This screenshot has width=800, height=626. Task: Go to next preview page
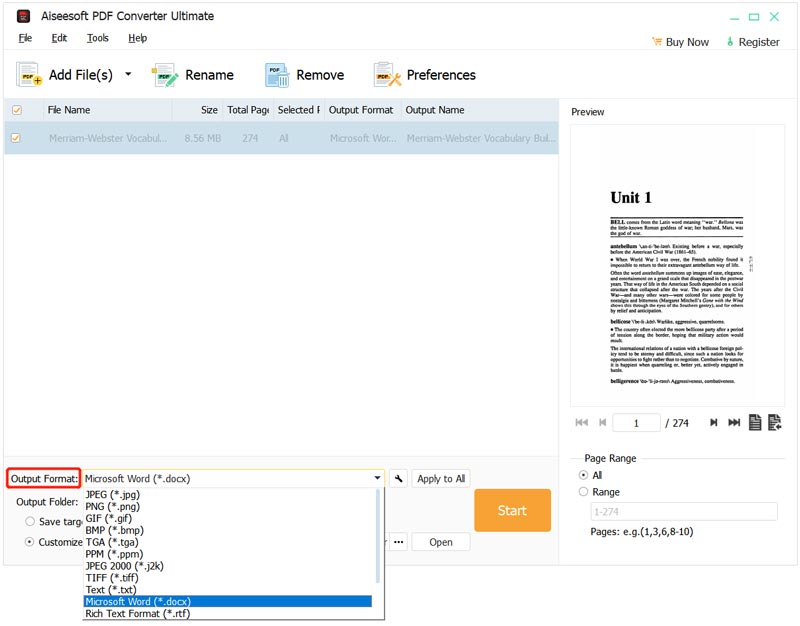tap(713, 423)
